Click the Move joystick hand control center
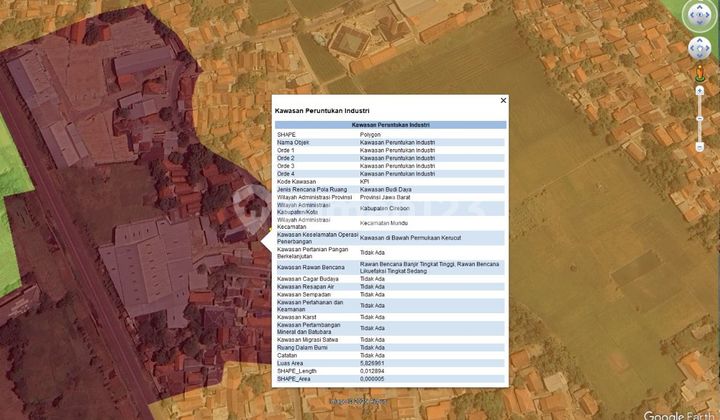This screenshot has height=420, width=720. point(699,49)
